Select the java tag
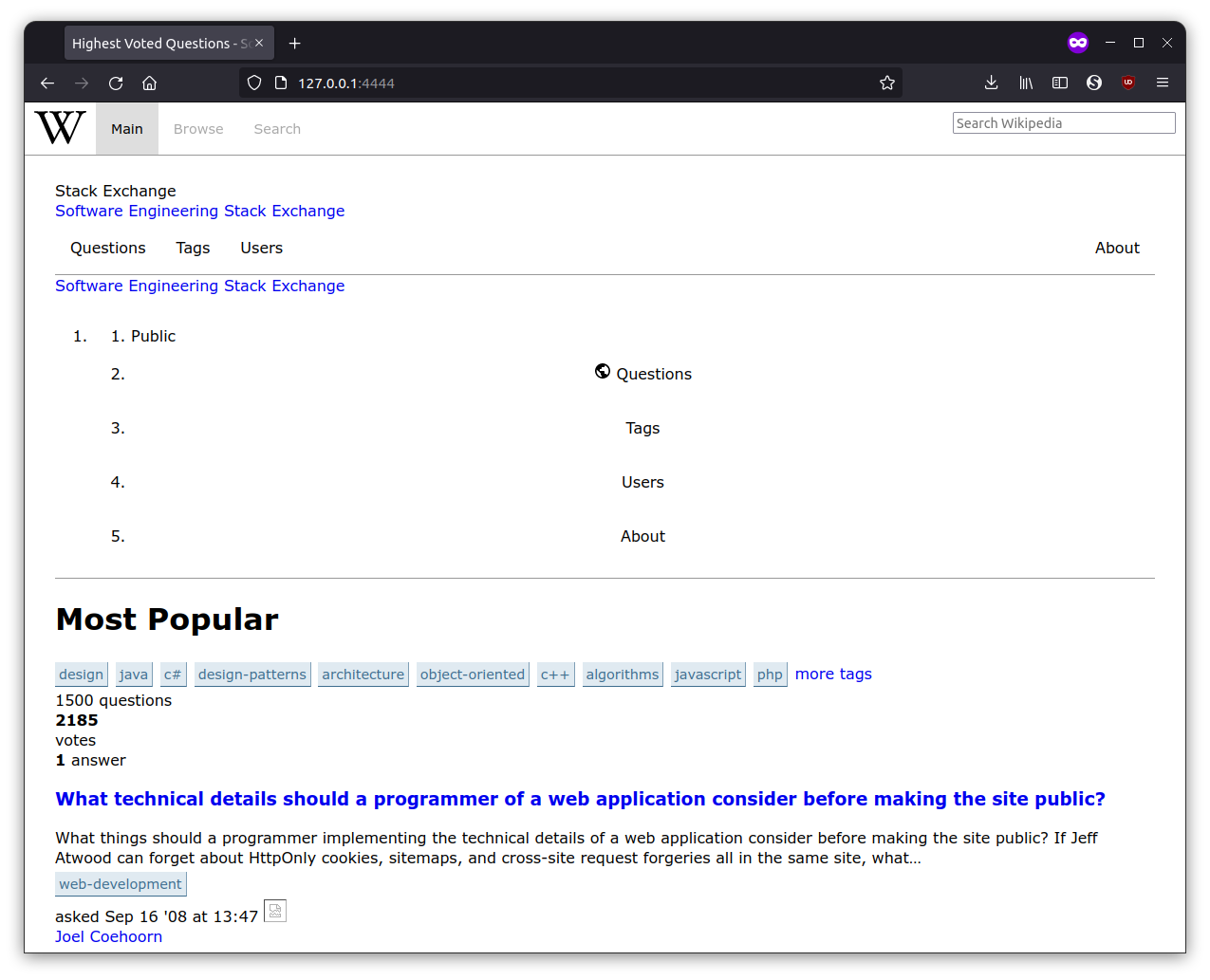The image size is (1210, 980). coord(134,675)
